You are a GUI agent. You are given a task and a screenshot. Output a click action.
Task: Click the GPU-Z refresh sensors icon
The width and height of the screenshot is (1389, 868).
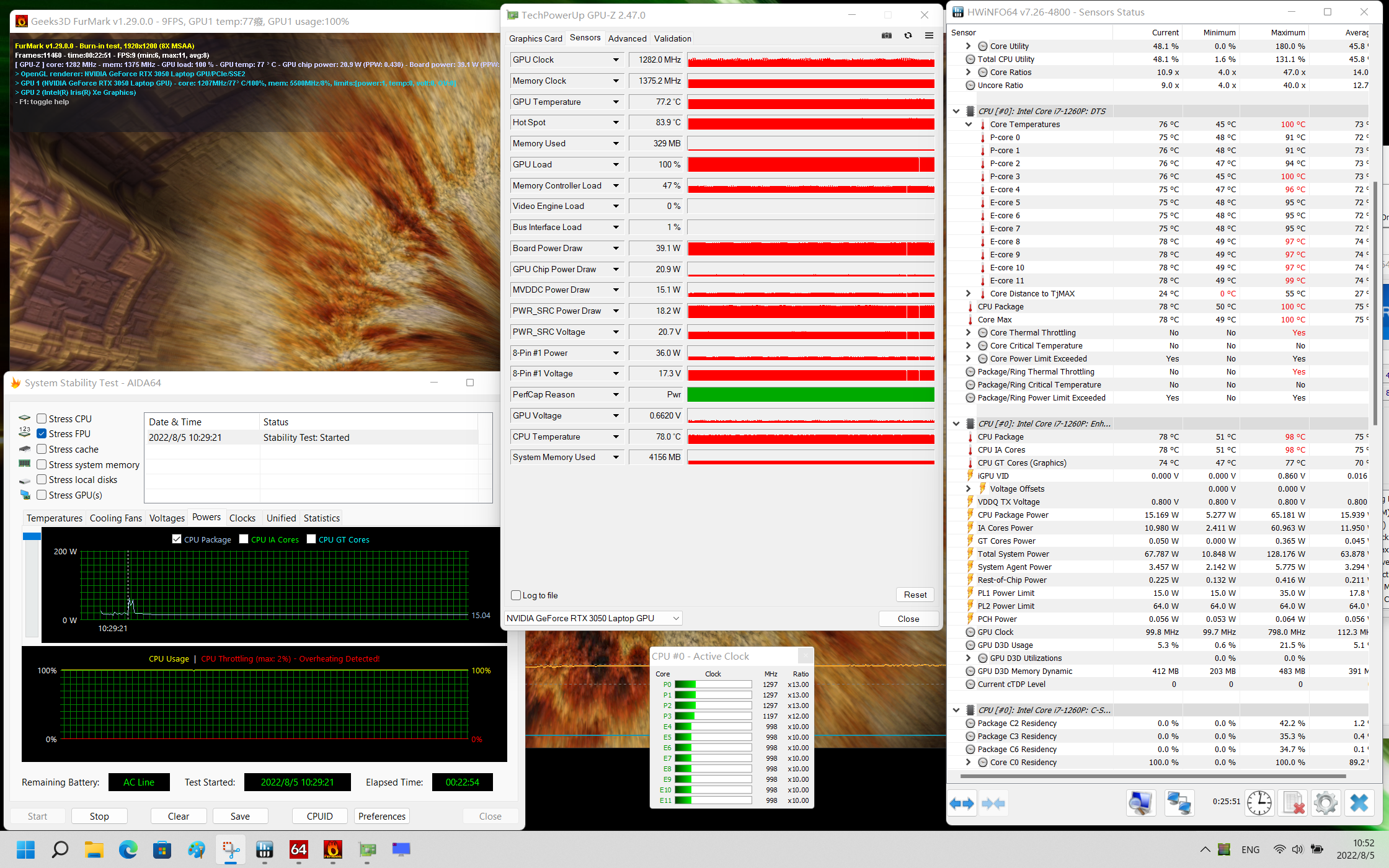point(908,36)
